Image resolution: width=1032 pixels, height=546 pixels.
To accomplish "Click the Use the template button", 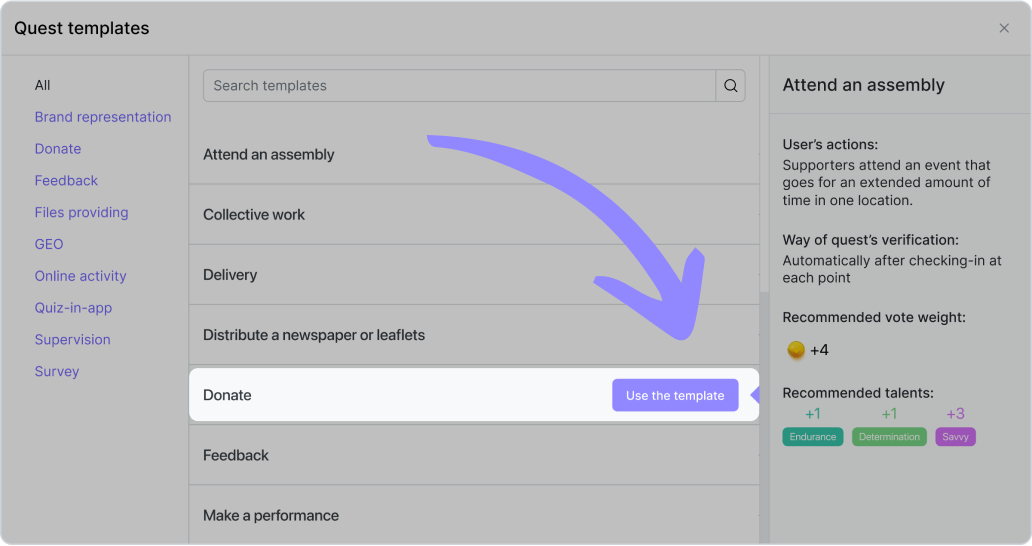I will point(675,395).
